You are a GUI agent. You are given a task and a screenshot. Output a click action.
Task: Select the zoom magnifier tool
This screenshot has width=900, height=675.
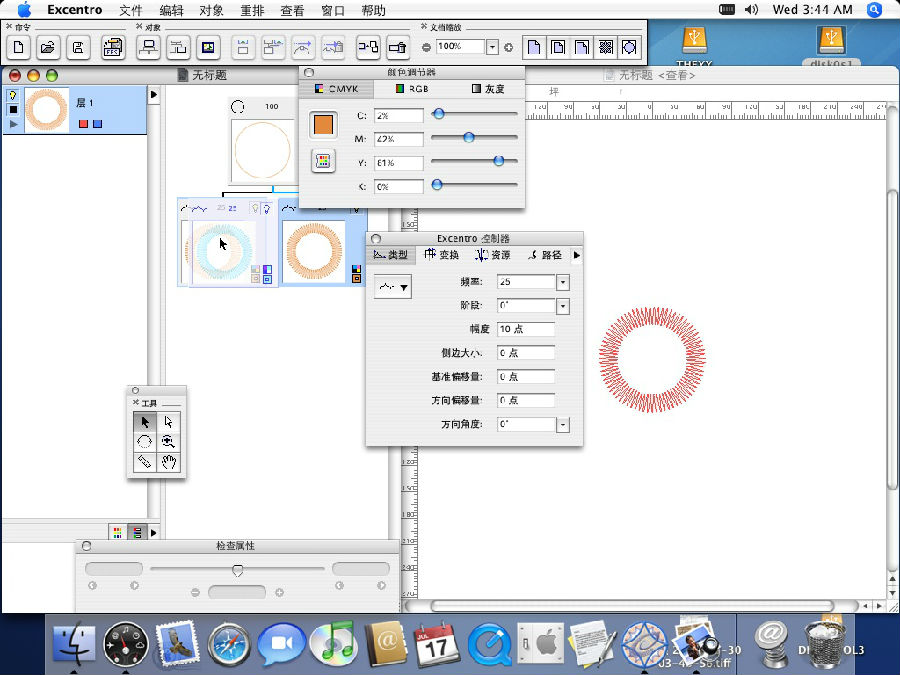tap(169, 441)
